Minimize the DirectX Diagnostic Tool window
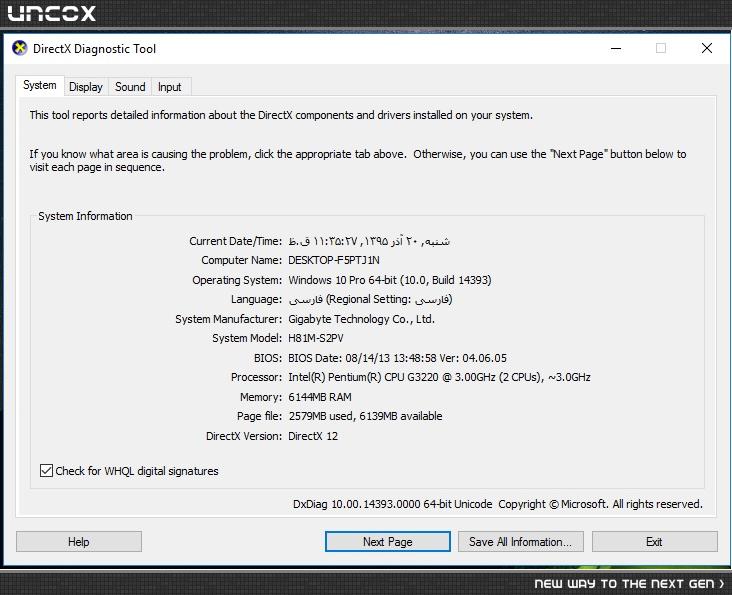This screenshot has height=595, width=732. point(616,48)
